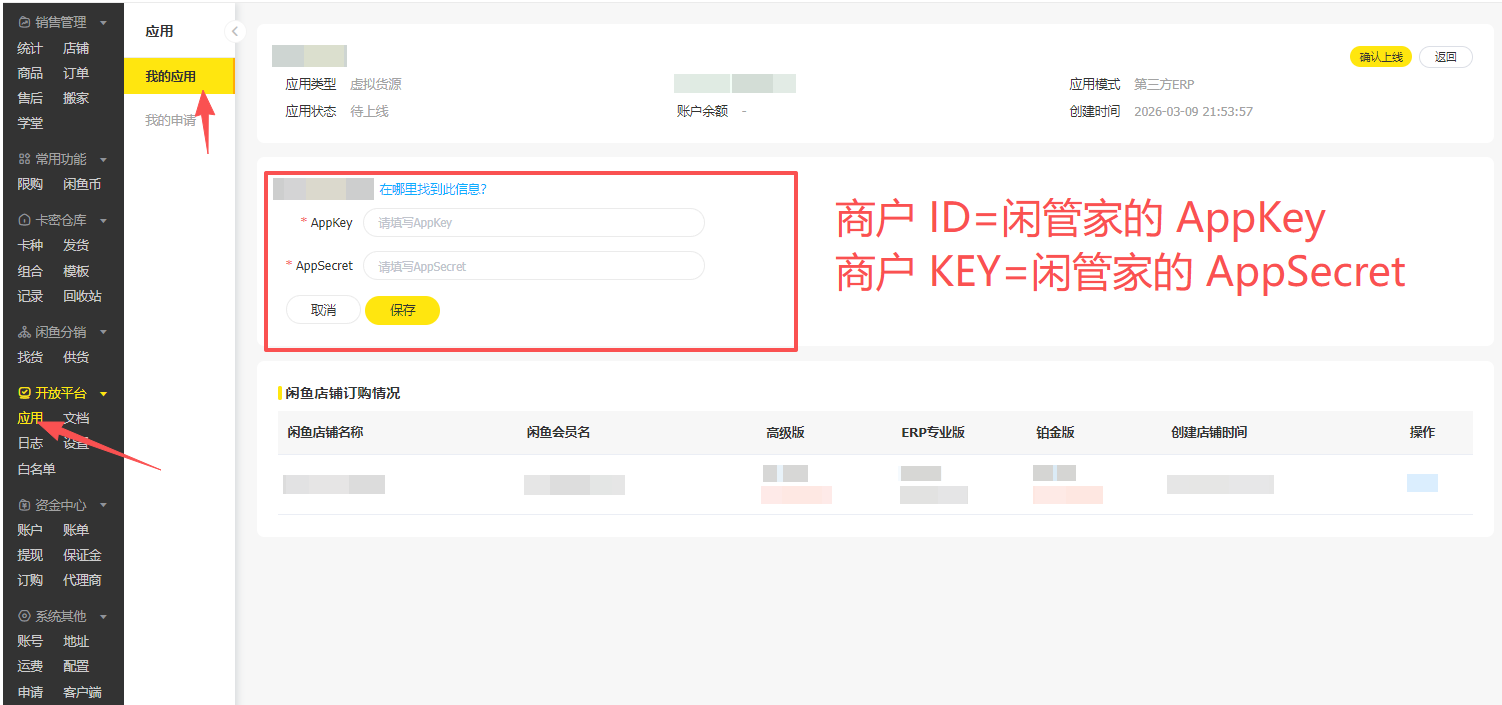
Task: Select 闲鱼币 under 常用功能
Action: coord(82,184)
